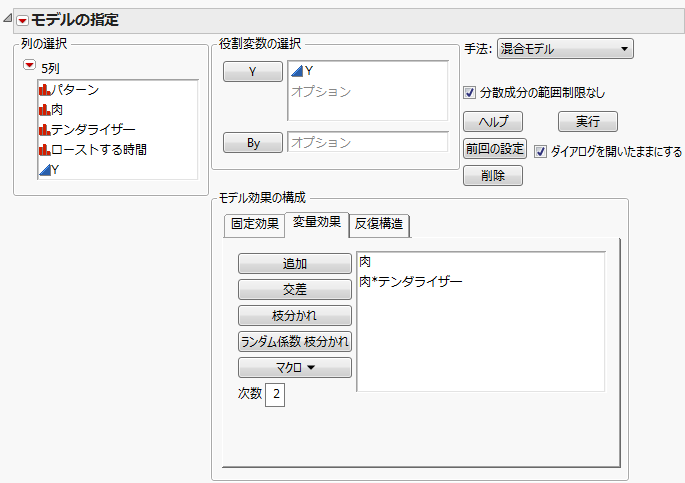Screen dimensions: 685x483
Task: Open the マクロ dropdown menu
Action: coord(295,368)
